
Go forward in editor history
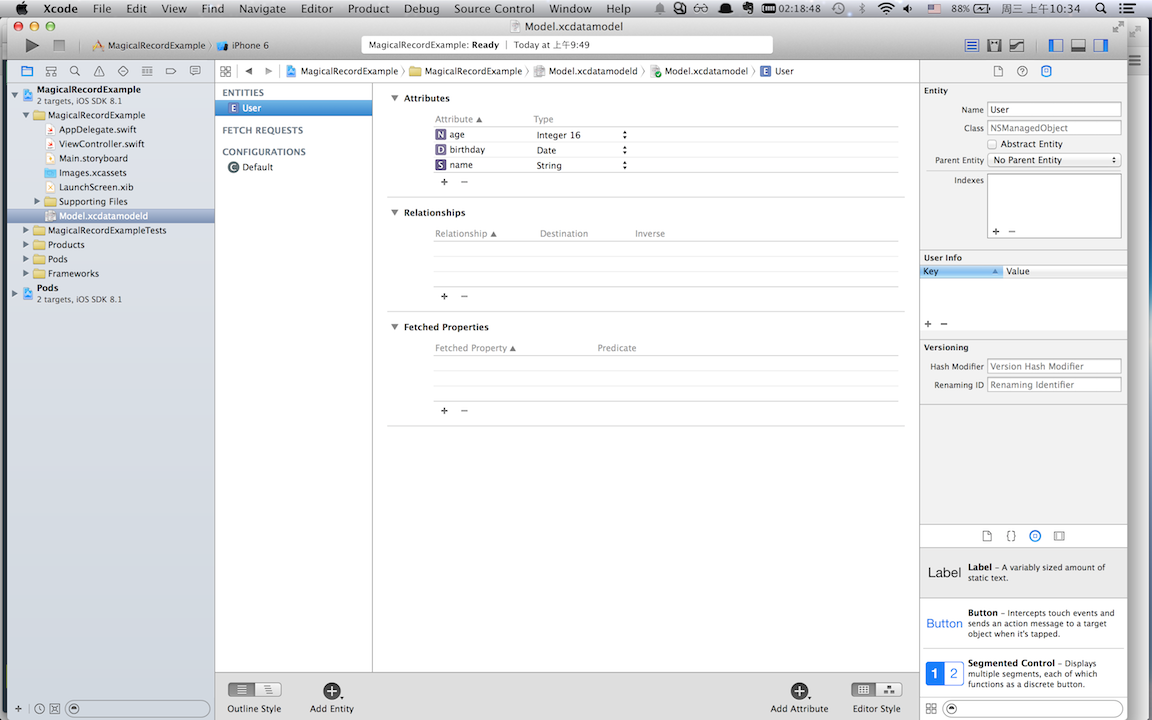pos(269,71)
